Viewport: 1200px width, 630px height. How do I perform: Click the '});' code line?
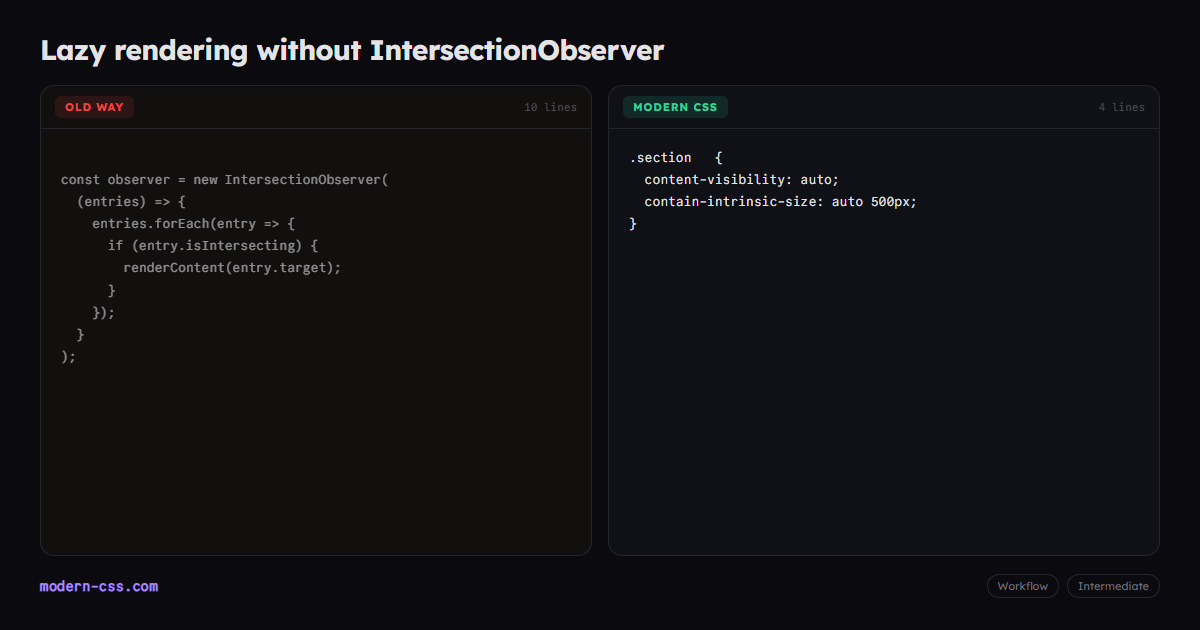pos(104,312)
